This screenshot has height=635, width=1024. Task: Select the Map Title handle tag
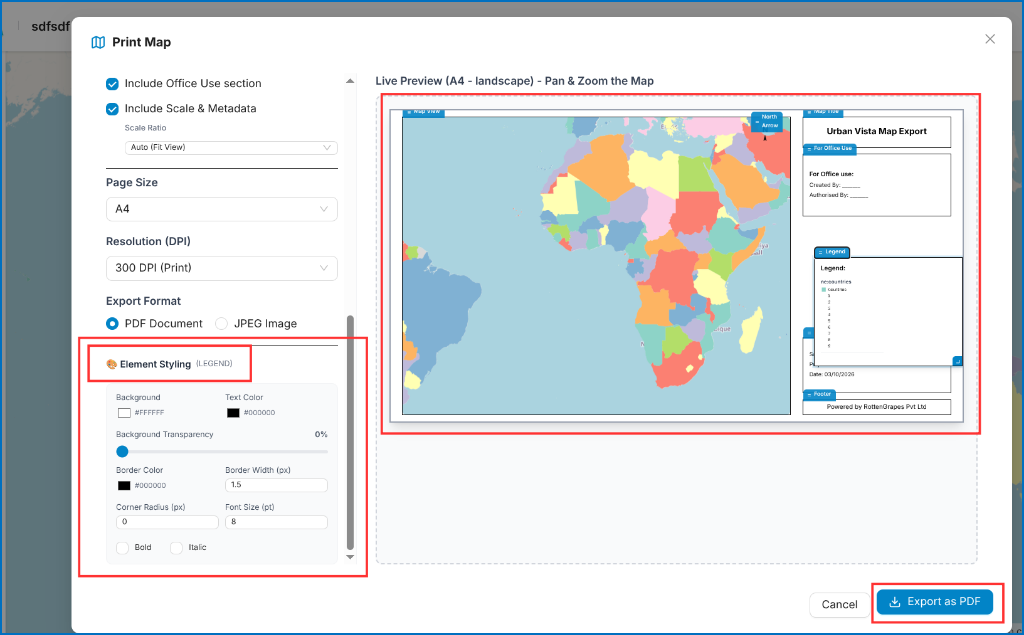click(x=822, y=112)
